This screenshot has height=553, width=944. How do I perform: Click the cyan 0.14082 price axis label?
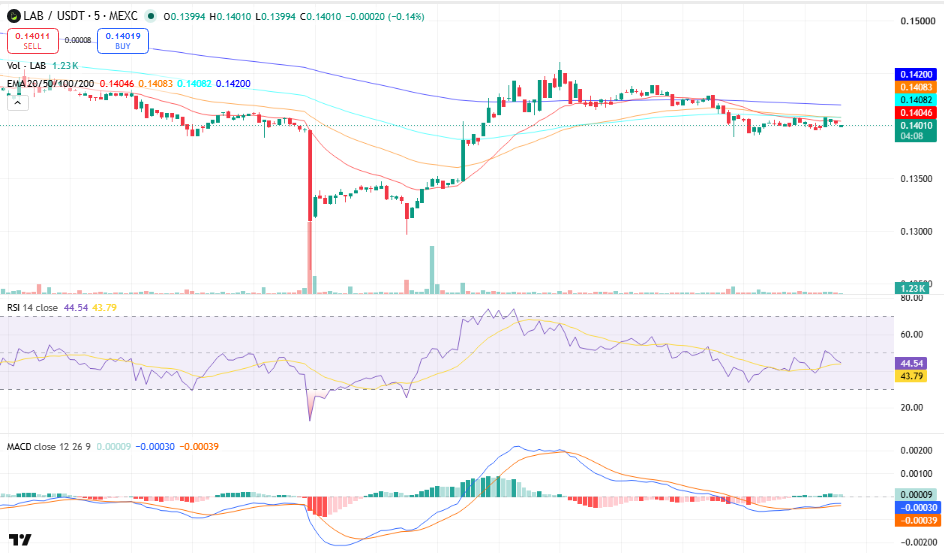[916, 100]
